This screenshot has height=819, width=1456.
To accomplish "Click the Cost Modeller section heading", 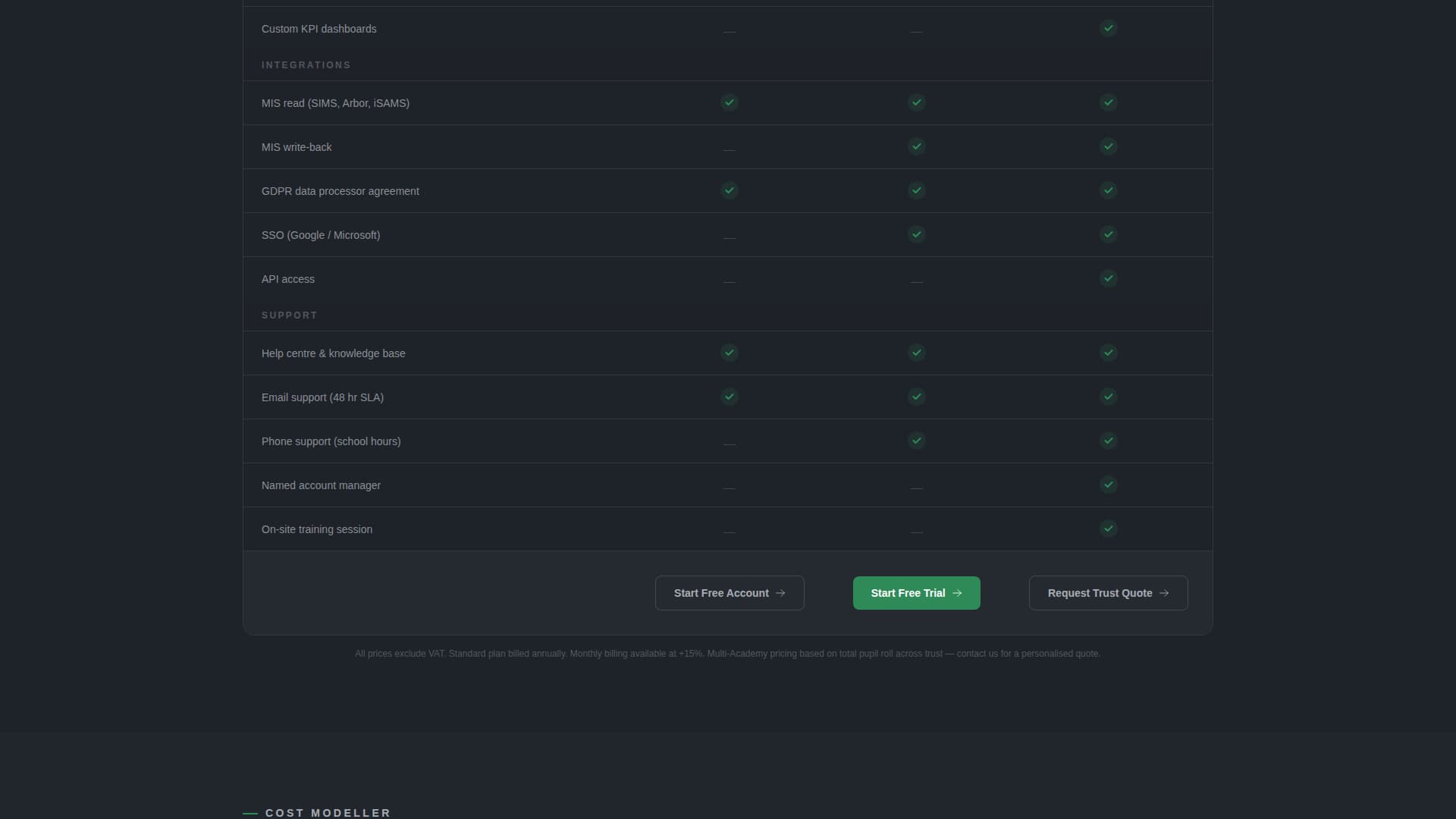I will tap(328, 812).
